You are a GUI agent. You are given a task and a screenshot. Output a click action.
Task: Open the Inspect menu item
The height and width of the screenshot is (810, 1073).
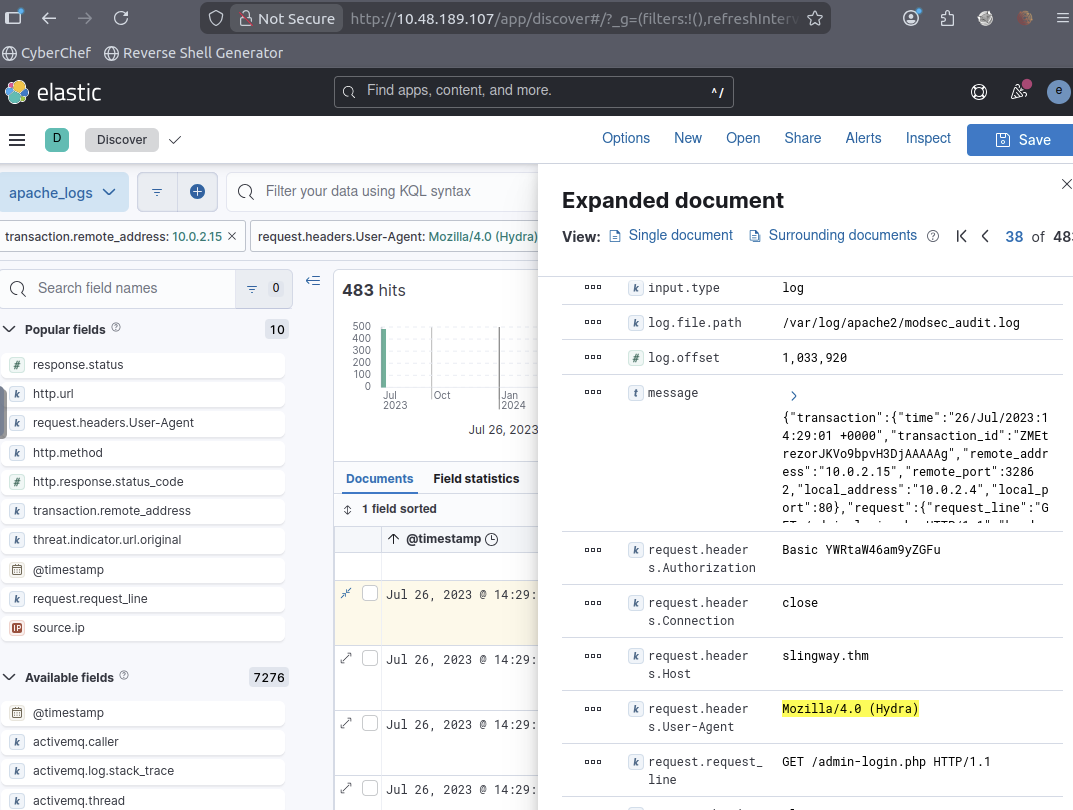[928, 138]
